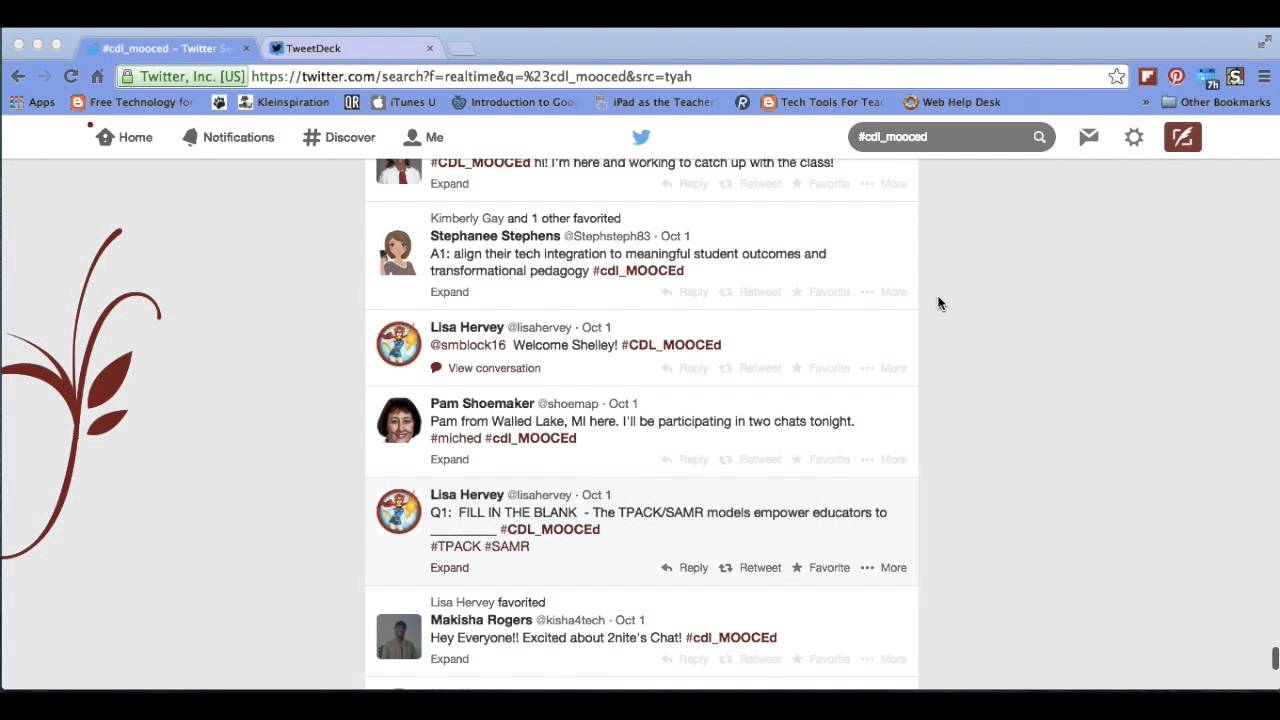Favorite Lisa Hervey's Q1 tweet
The height and width of the screenshot is (720, 1280).
[821, 567]
